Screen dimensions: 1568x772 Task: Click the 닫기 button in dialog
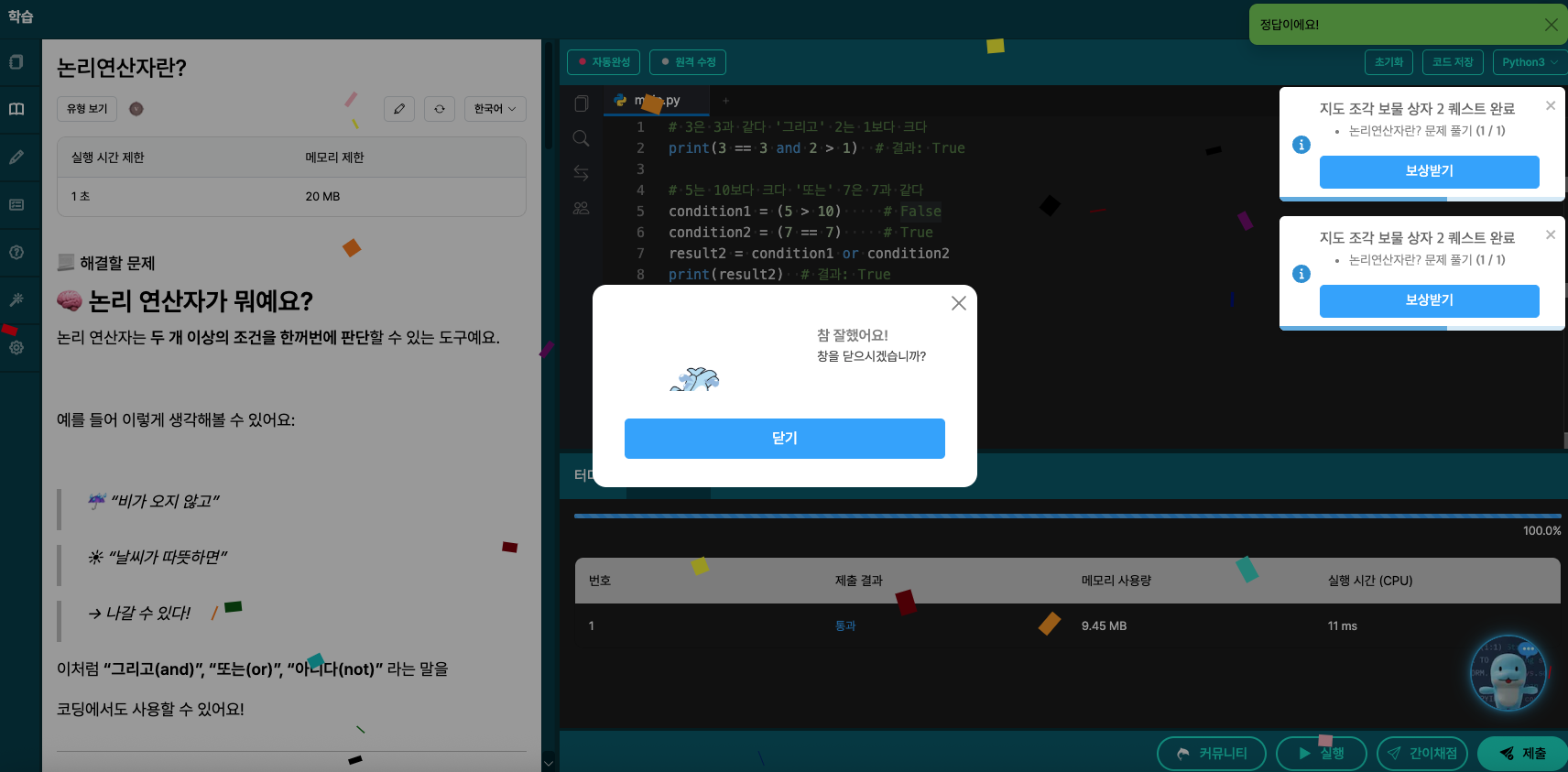point(784,439)
